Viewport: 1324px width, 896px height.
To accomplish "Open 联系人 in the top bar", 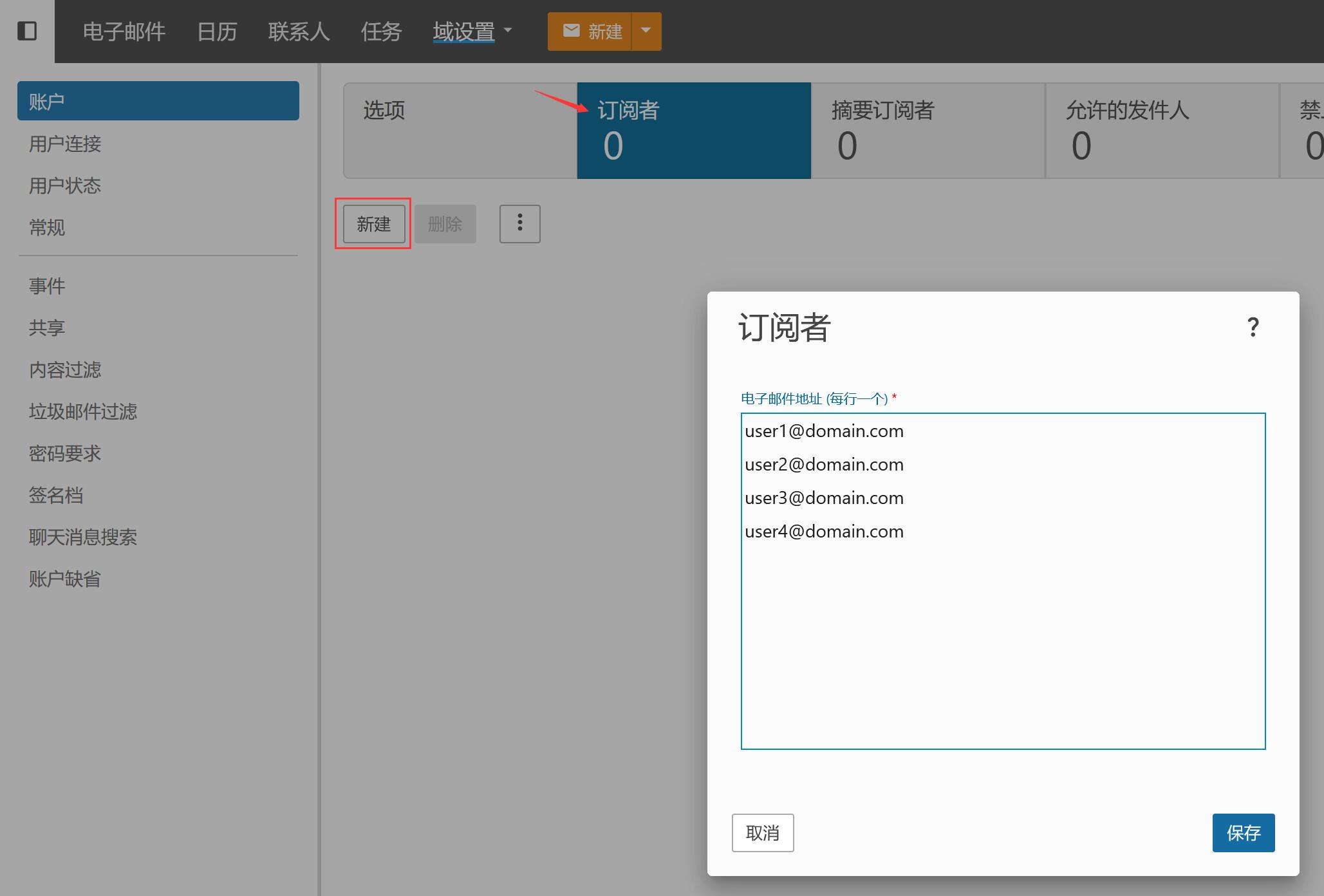I will tap(299, 32).
